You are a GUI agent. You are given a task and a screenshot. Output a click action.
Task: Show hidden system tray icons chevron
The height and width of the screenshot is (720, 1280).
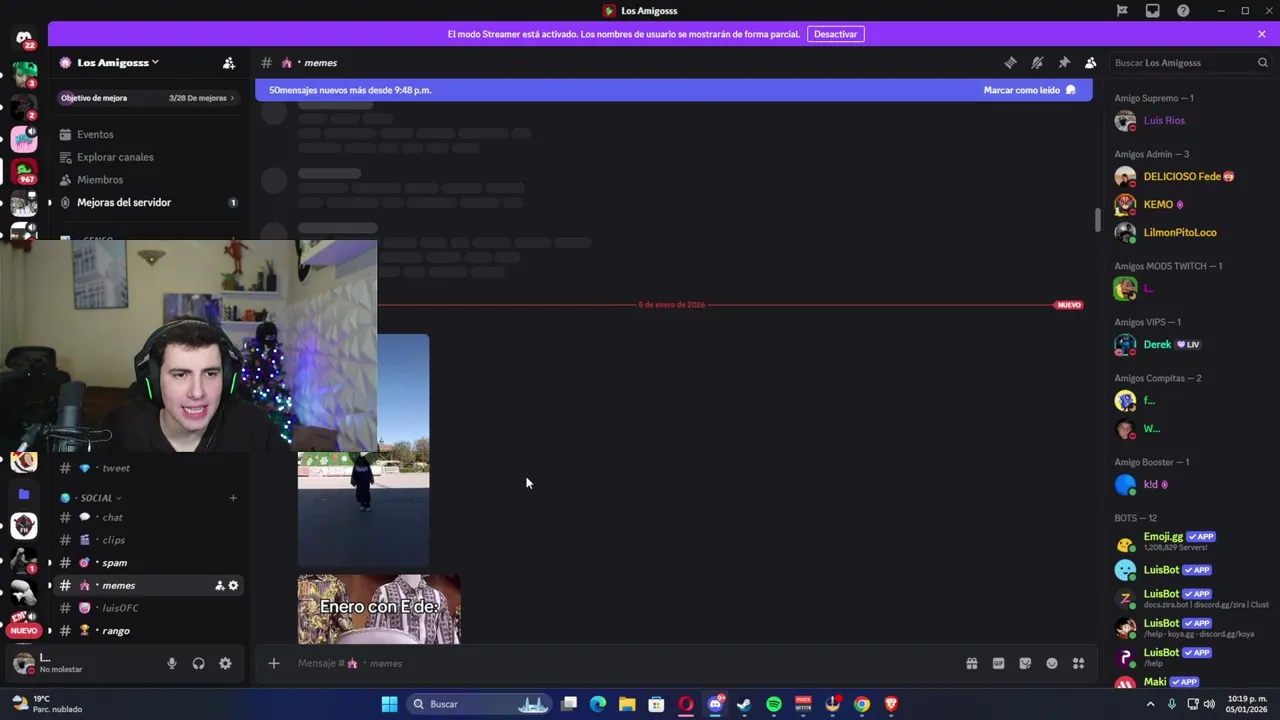[x=1150, y=704]
